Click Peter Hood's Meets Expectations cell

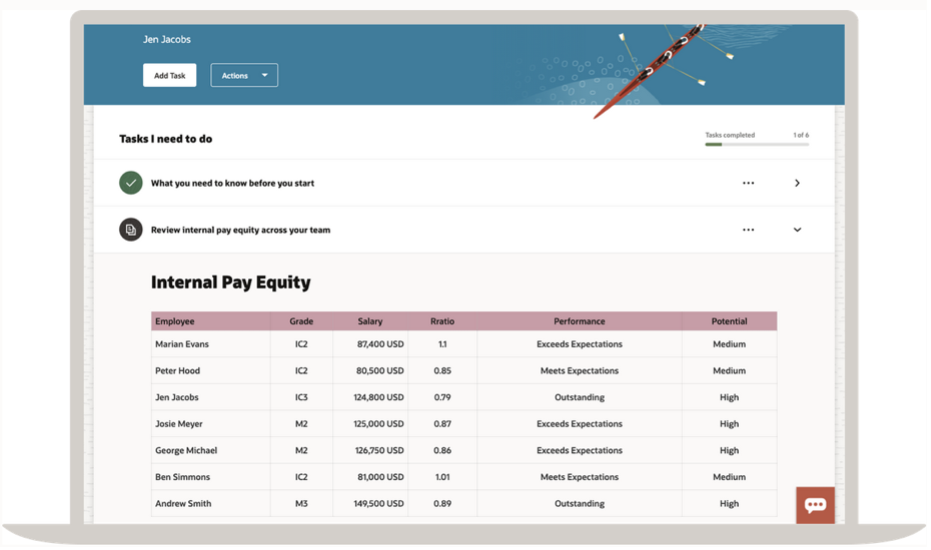pyautogui.click(x=580, y=371)
